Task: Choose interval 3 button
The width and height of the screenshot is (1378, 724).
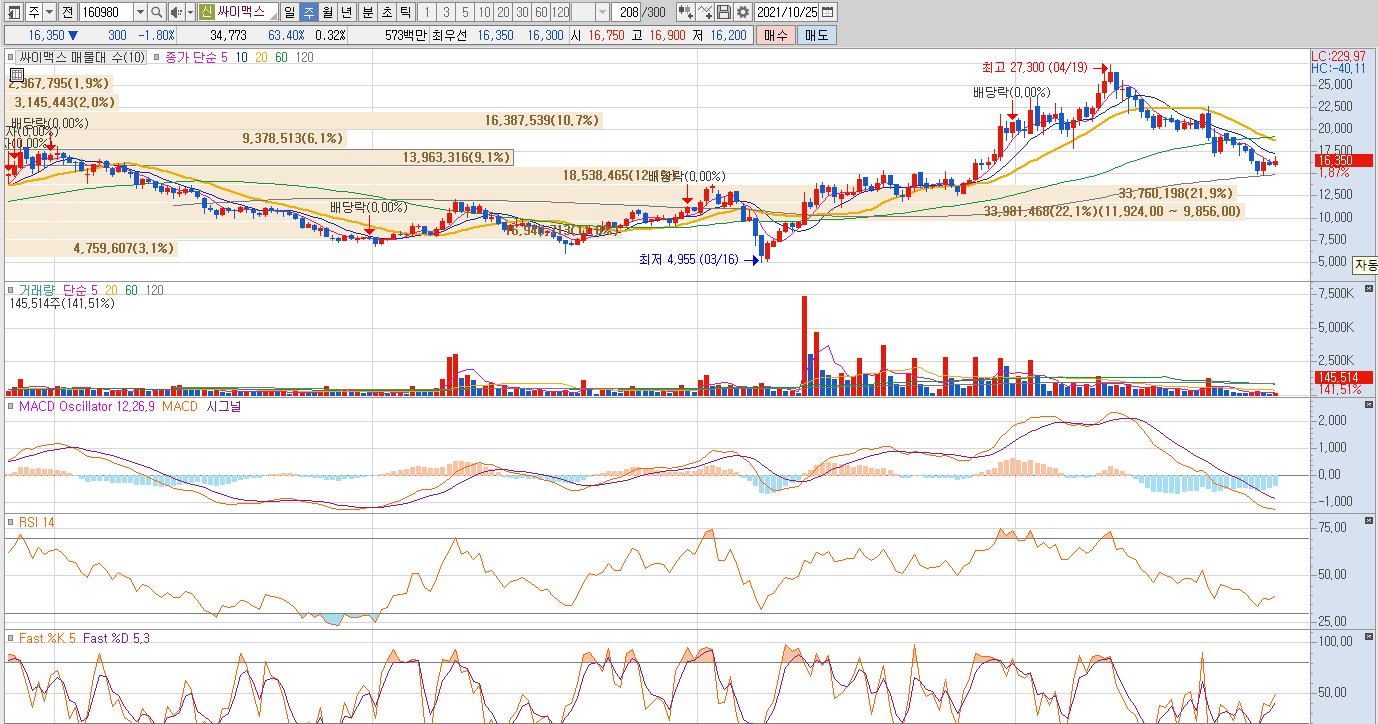Action: click(445, 12)
